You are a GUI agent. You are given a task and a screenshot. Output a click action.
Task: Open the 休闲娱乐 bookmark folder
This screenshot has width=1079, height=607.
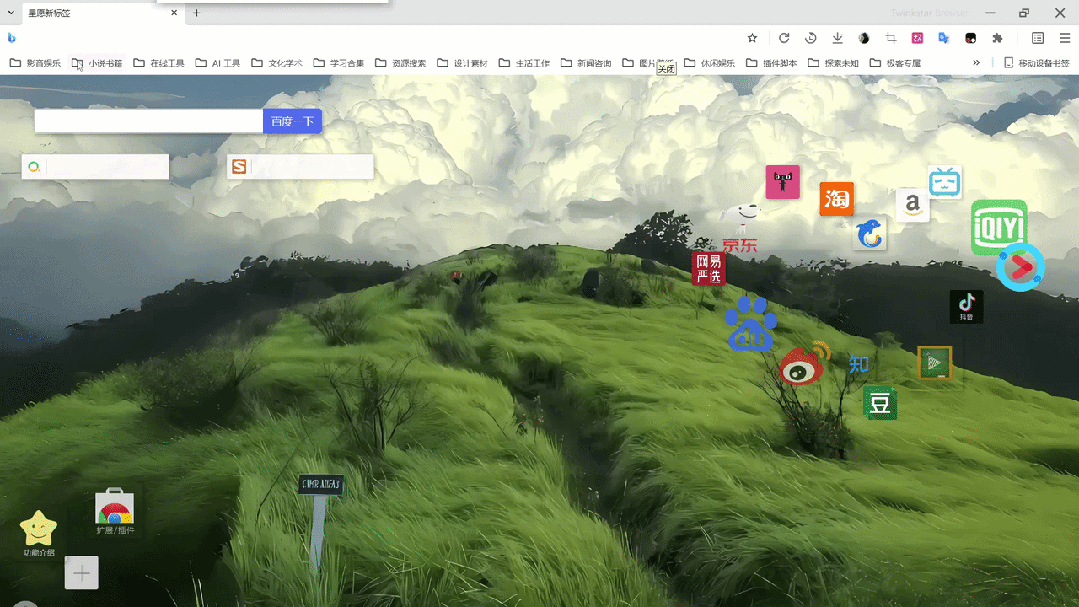pyautogui.click(x=709, y=63)
